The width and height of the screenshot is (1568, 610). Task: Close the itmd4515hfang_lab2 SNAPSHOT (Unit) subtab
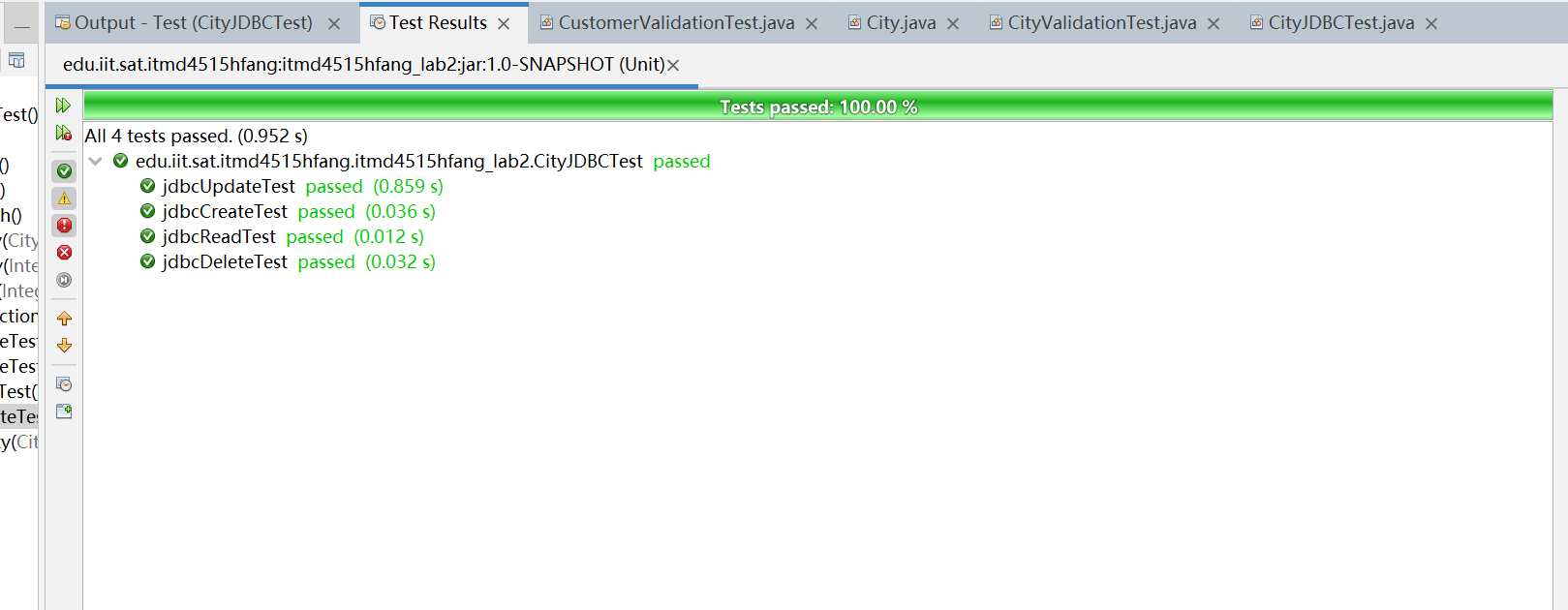pyautogui.click(x=673, y=65)
